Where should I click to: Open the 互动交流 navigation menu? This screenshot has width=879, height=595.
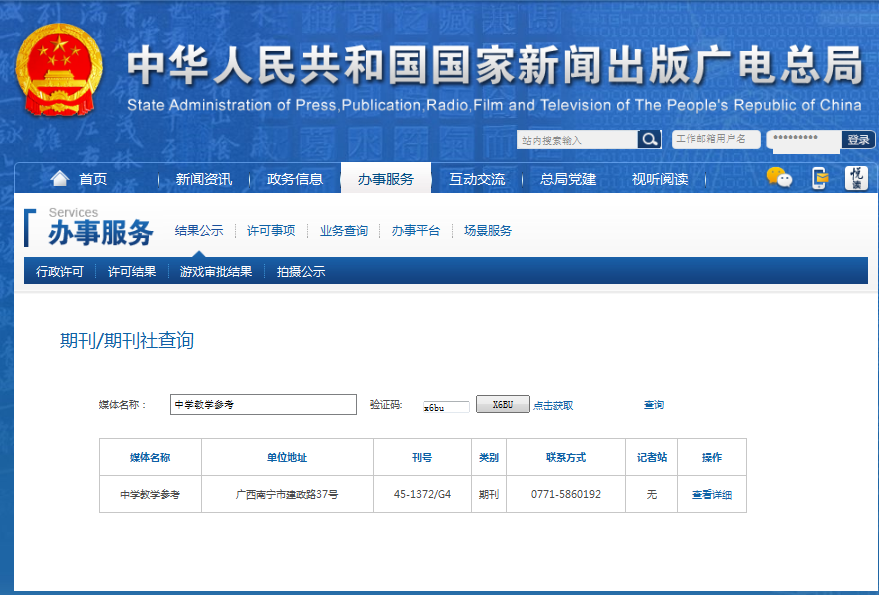click(477, 179)
